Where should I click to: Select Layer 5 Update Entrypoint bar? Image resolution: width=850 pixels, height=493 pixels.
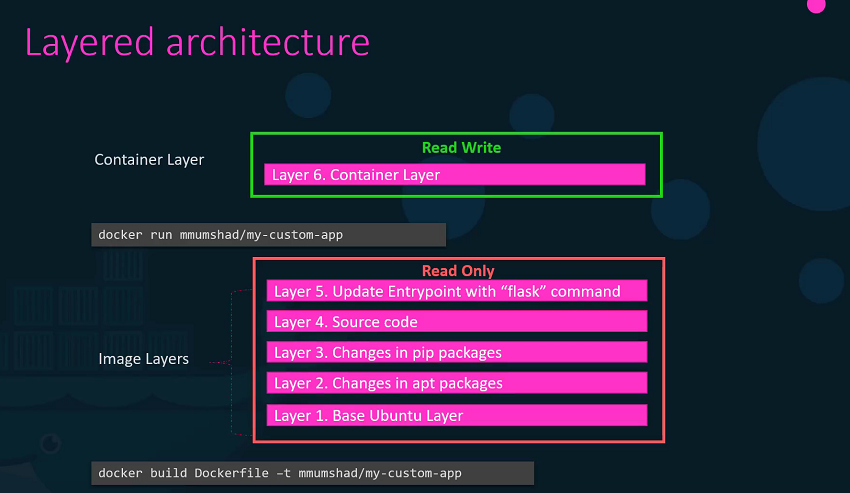coord(457,291)
